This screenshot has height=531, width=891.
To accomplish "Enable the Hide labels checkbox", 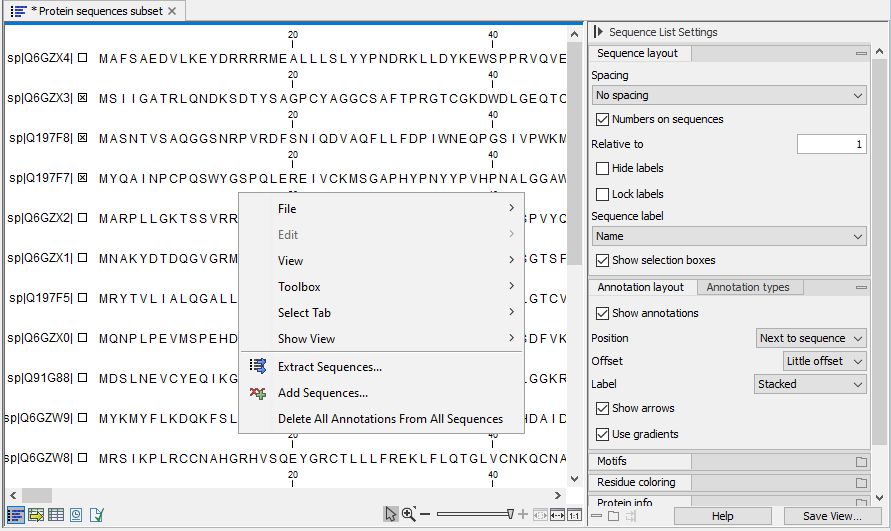I will point(602,168).
